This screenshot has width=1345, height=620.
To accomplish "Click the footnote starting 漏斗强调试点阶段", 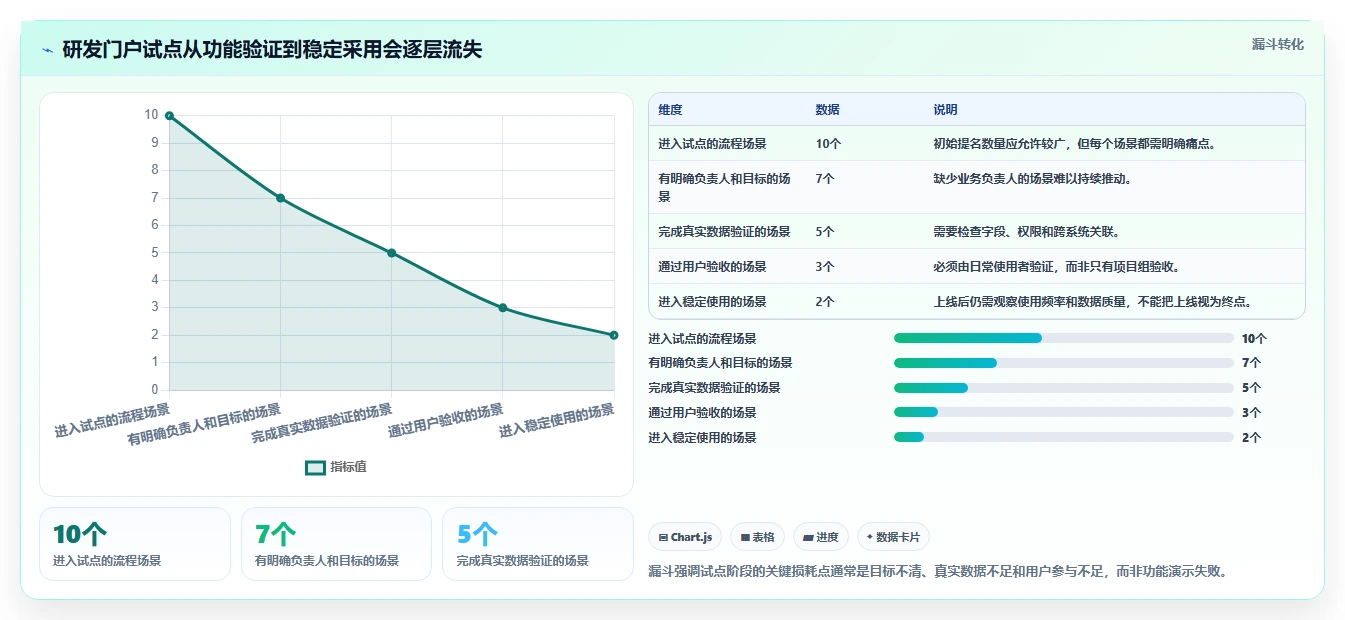I will (938, 571).
